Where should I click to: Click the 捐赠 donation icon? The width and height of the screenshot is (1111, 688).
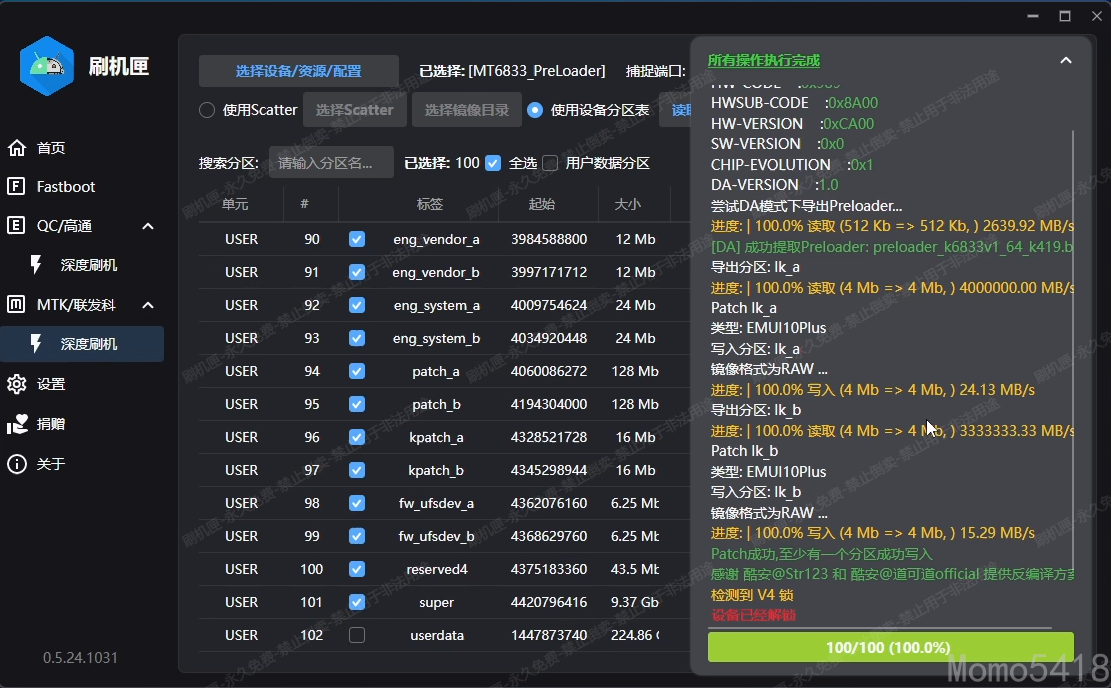coord(17,424)
